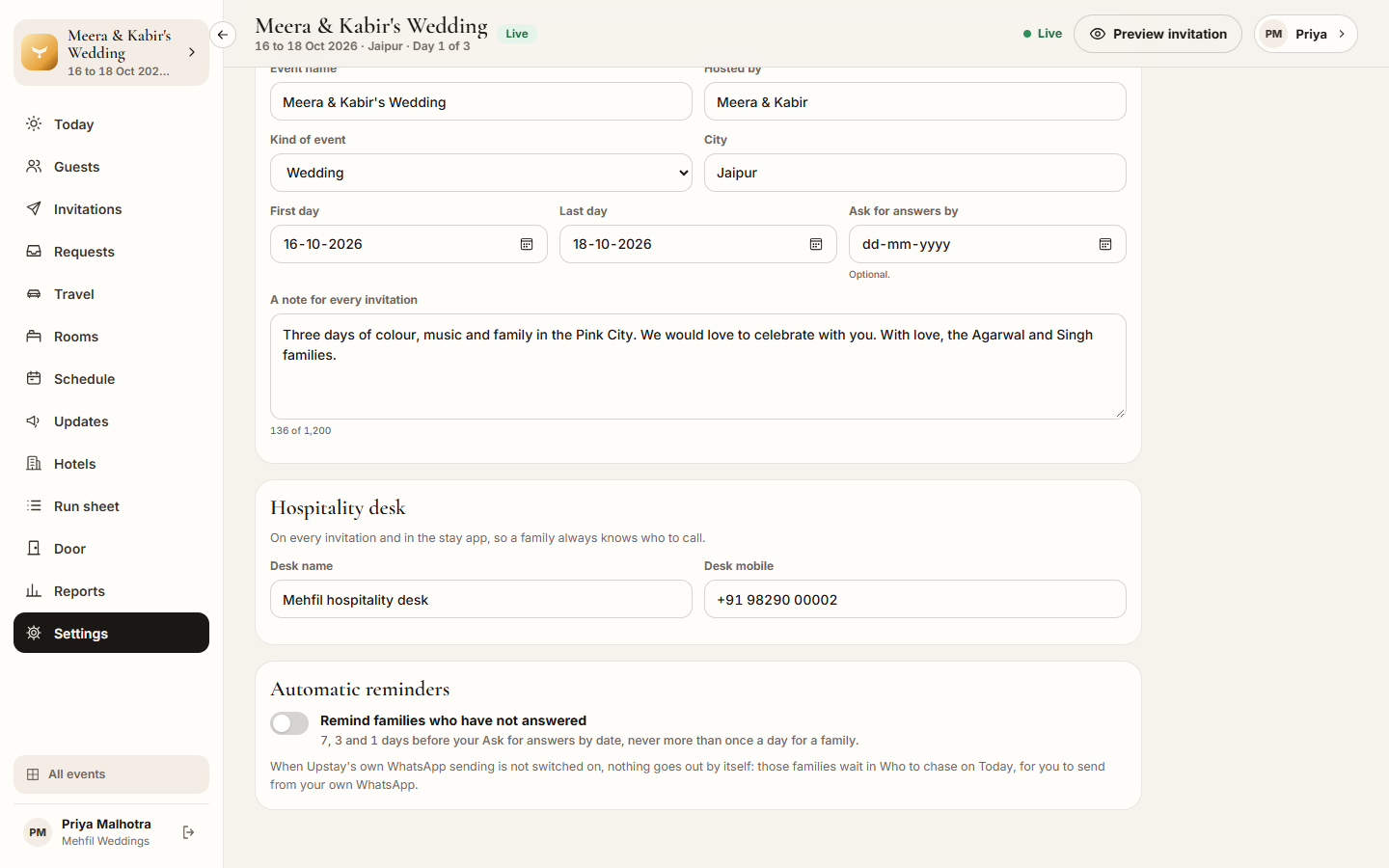Viewport: 1389px width, 868px height.
Task: Go to the Guests page label
Action: [77, 167]
